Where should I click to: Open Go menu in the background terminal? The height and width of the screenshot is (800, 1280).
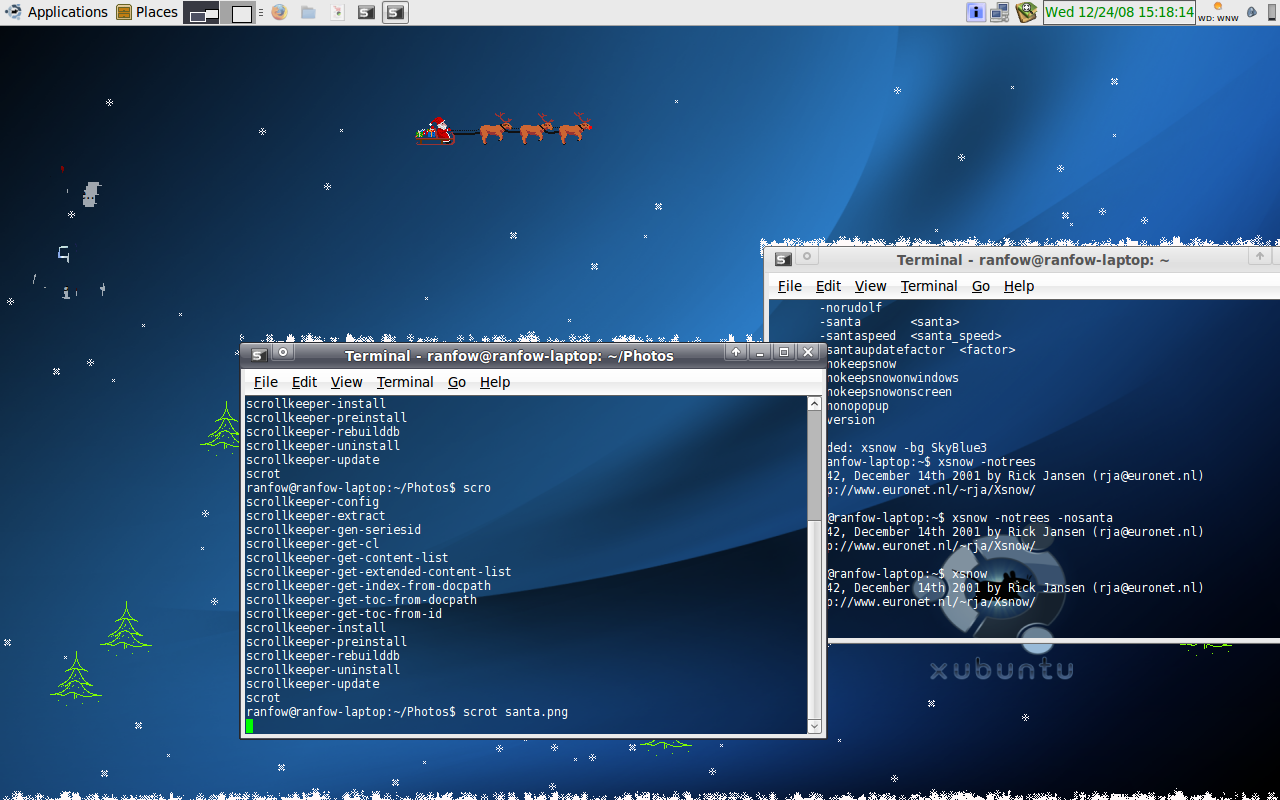981,286
